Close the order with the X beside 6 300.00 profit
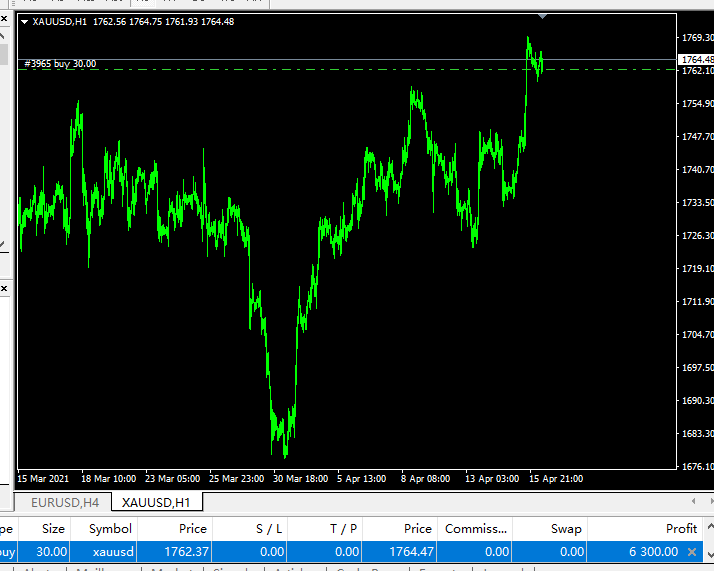The image size is (714, 571). coord(692,552)
